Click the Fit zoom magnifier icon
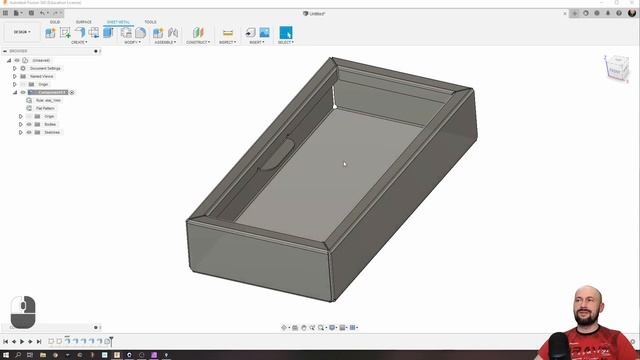 click(321, 327)
